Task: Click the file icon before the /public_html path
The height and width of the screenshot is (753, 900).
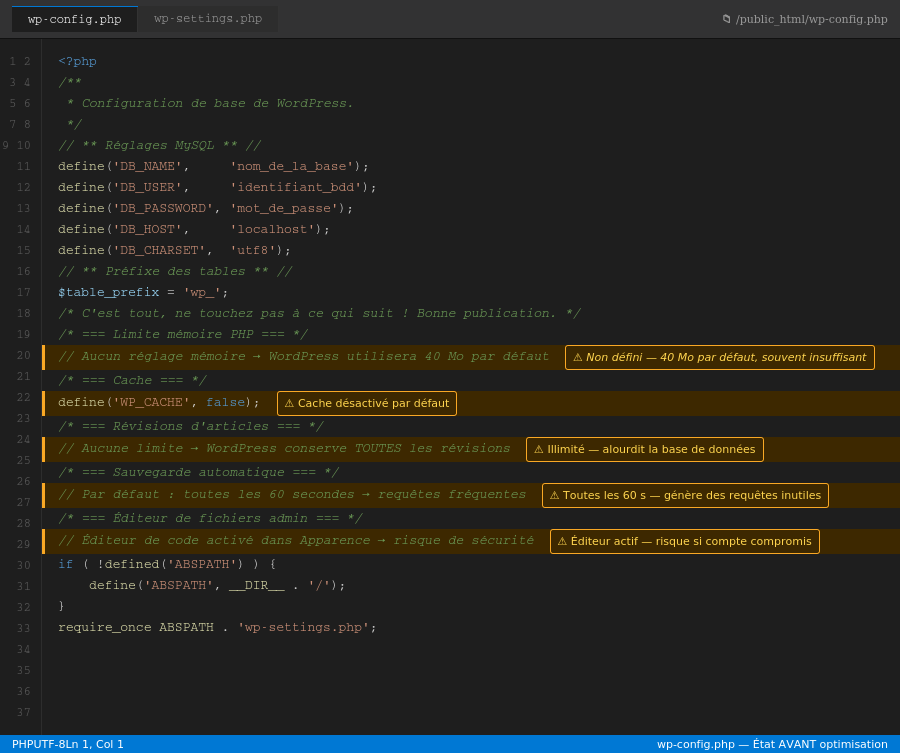Action: point(727,19)
